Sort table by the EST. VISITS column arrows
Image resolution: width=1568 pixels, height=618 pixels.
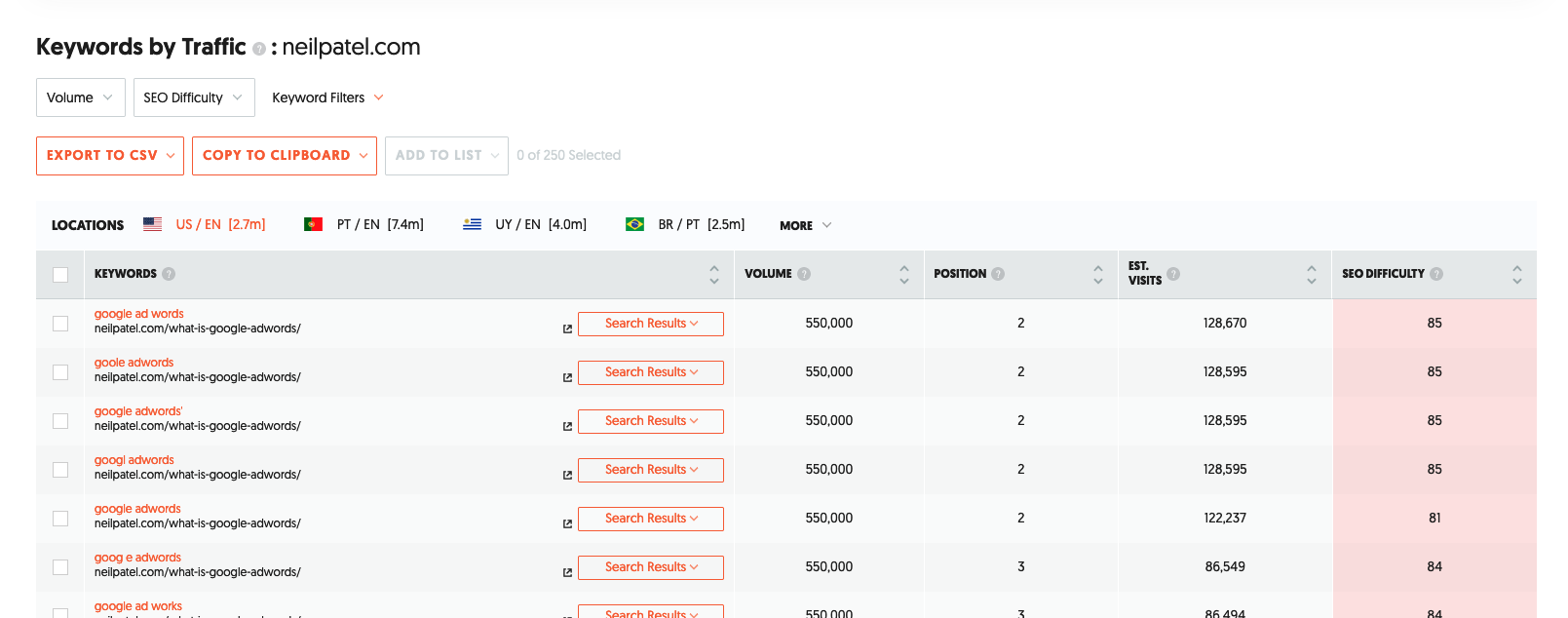tap(1312, 275)
